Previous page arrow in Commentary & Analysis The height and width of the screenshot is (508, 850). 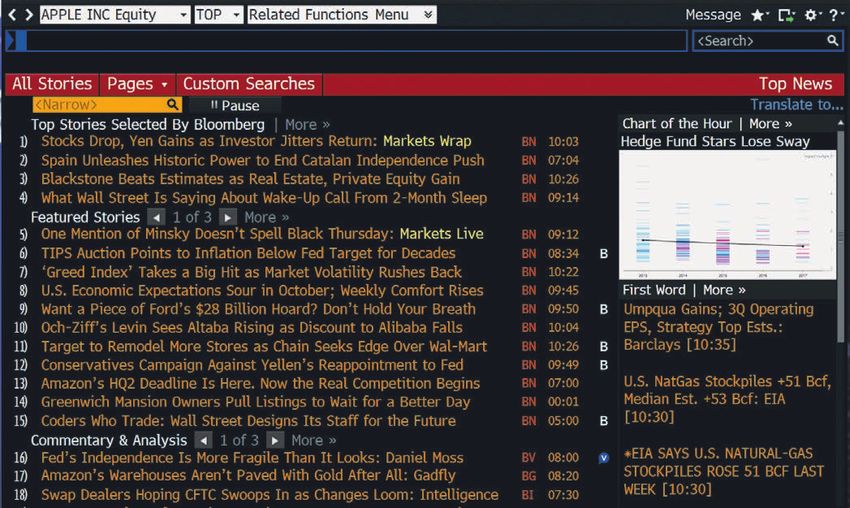[x=203, y=440]
